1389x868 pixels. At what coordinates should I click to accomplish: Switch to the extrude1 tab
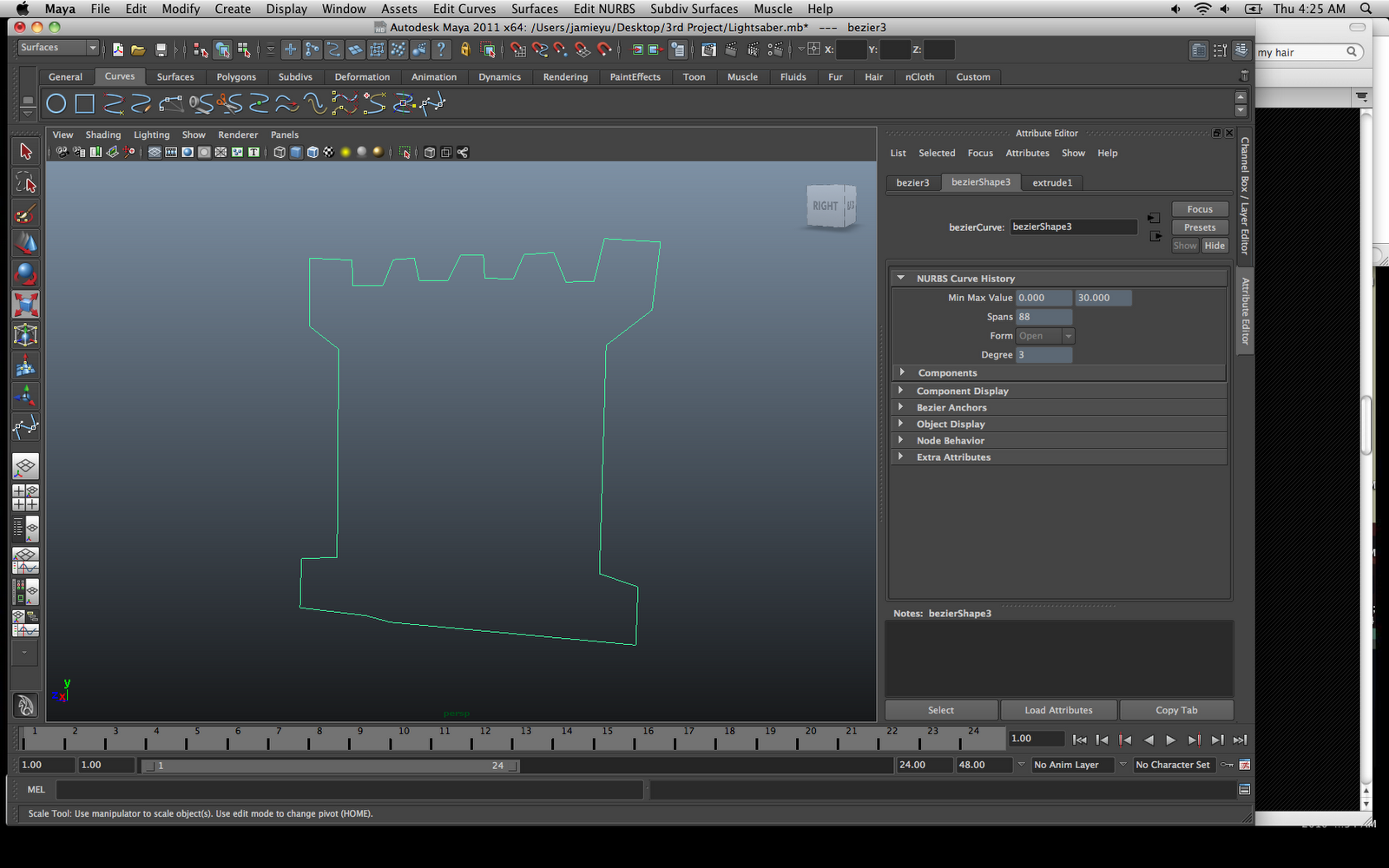click(x=1052, y=182)
